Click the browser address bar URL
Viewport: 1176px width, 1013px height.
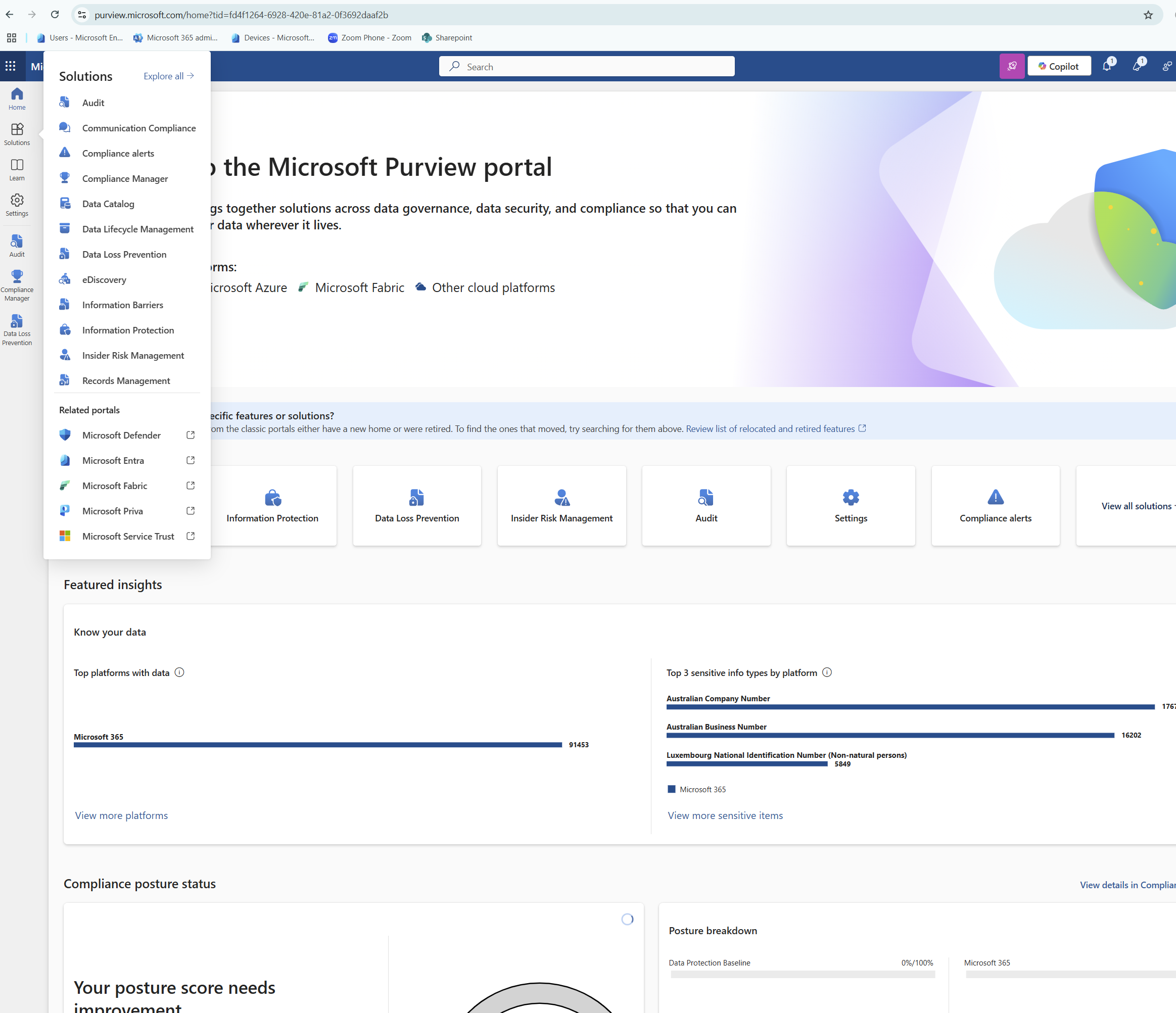[241, 15]
